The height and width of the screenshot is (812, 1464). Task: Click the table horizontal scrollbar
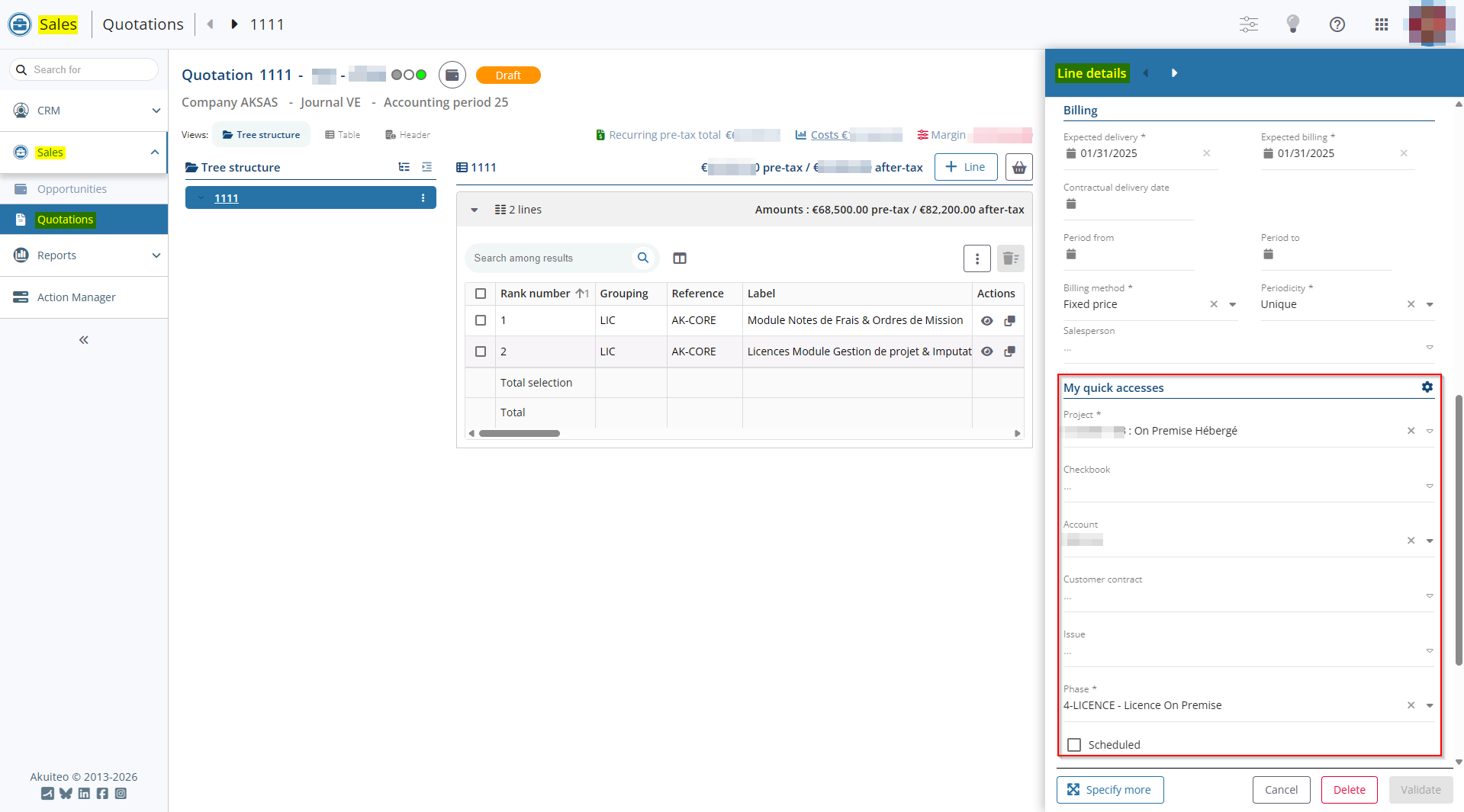(519, 433)
